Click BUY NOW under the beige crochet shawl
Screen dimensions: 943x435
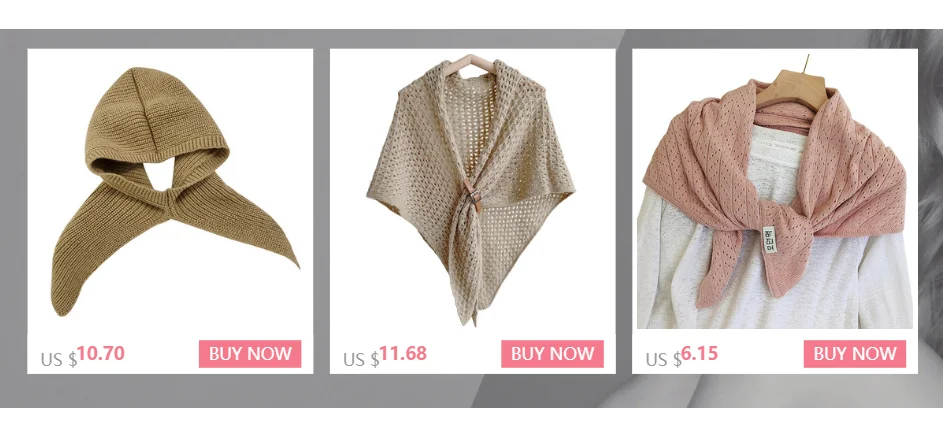(552, 354)
